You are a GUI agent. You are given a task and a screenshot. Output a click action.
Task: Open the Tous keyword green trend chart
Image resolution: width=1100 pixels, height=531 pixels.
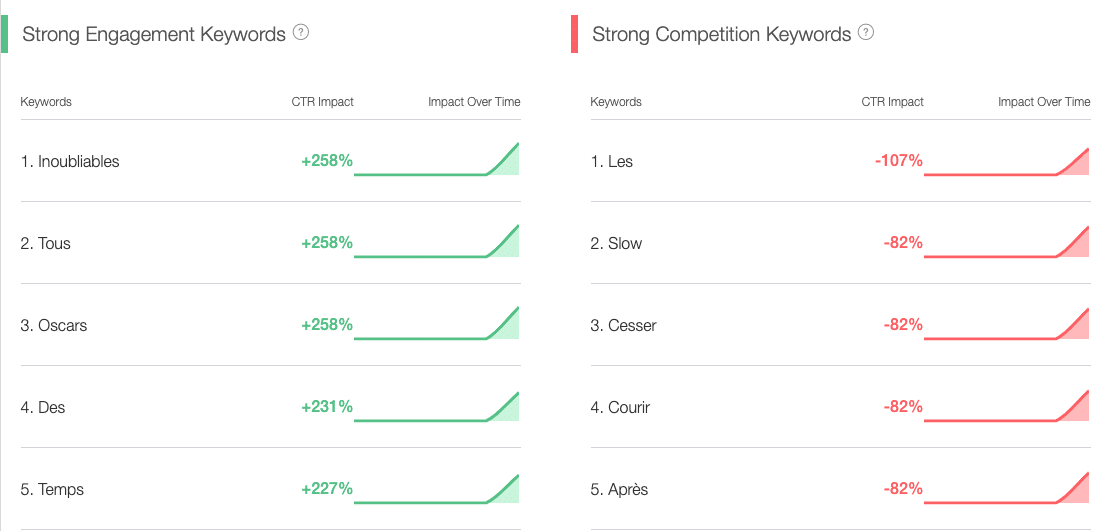436,241
